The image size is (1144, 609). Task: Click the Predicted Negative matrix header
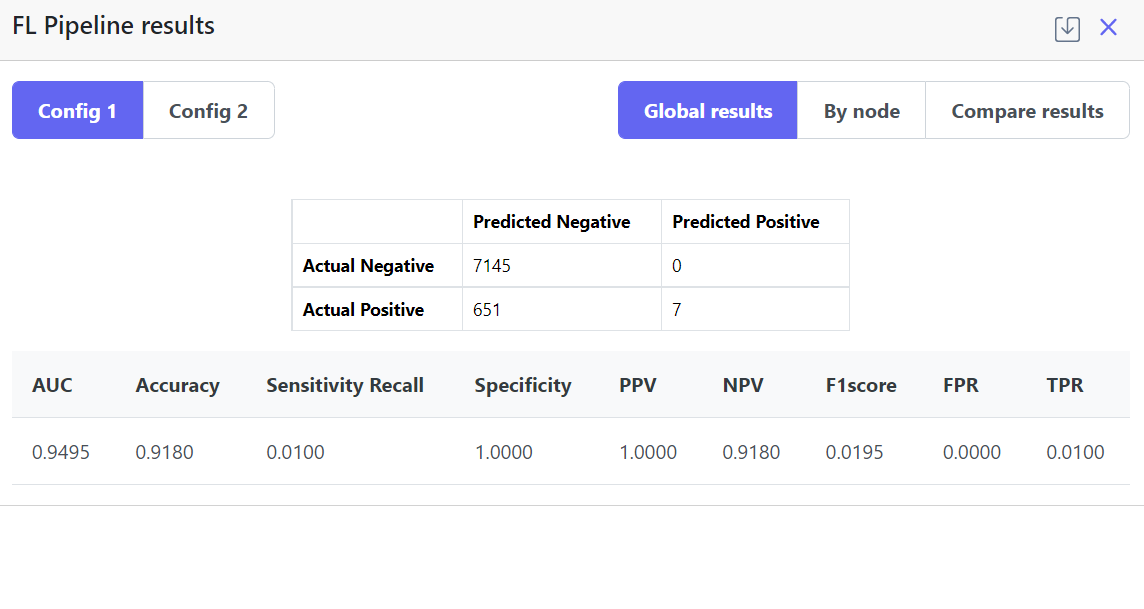(551, 222)
